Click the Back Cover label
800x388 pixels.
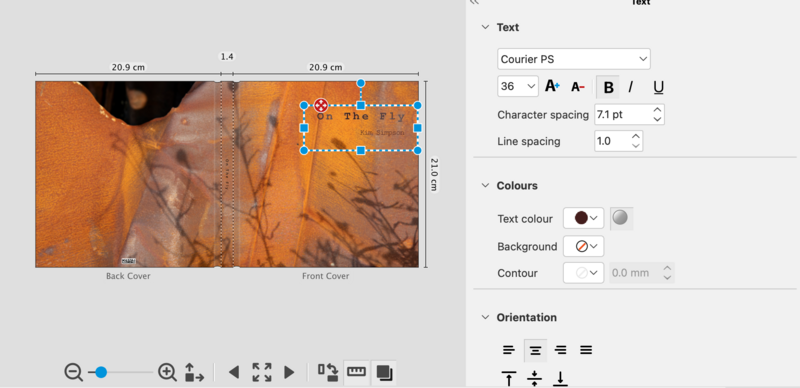point(128,276)
